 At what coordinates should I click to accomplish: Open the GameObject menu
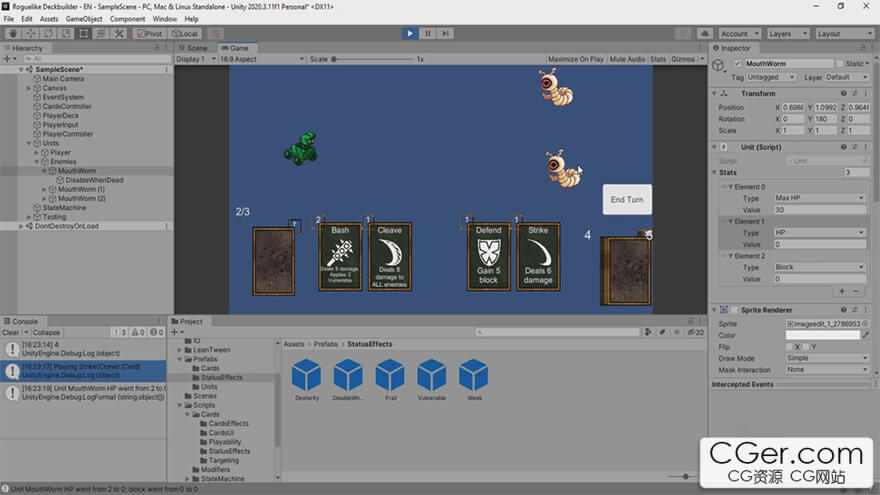point(84,19)
